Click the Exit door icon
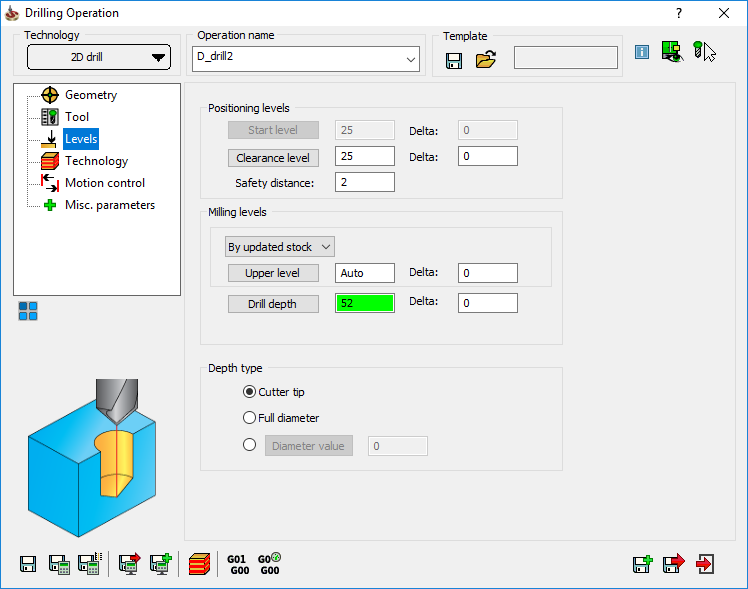This screenshot has height=589, width=748. pyautogui.click(x=705, y=564)
